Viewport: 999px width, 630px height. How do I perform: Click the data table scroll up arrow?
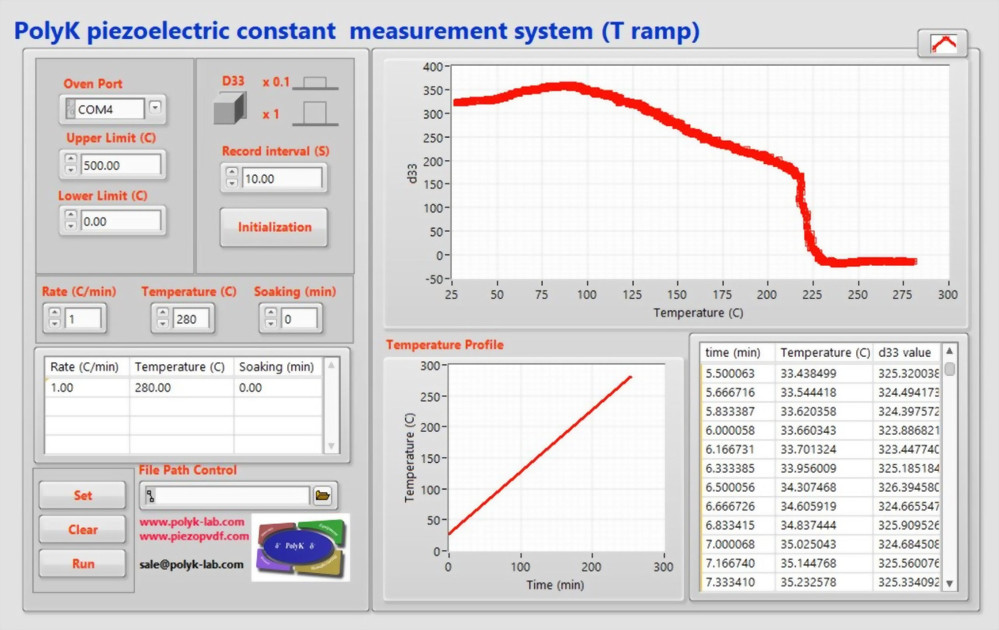click(x=949, y=351)
